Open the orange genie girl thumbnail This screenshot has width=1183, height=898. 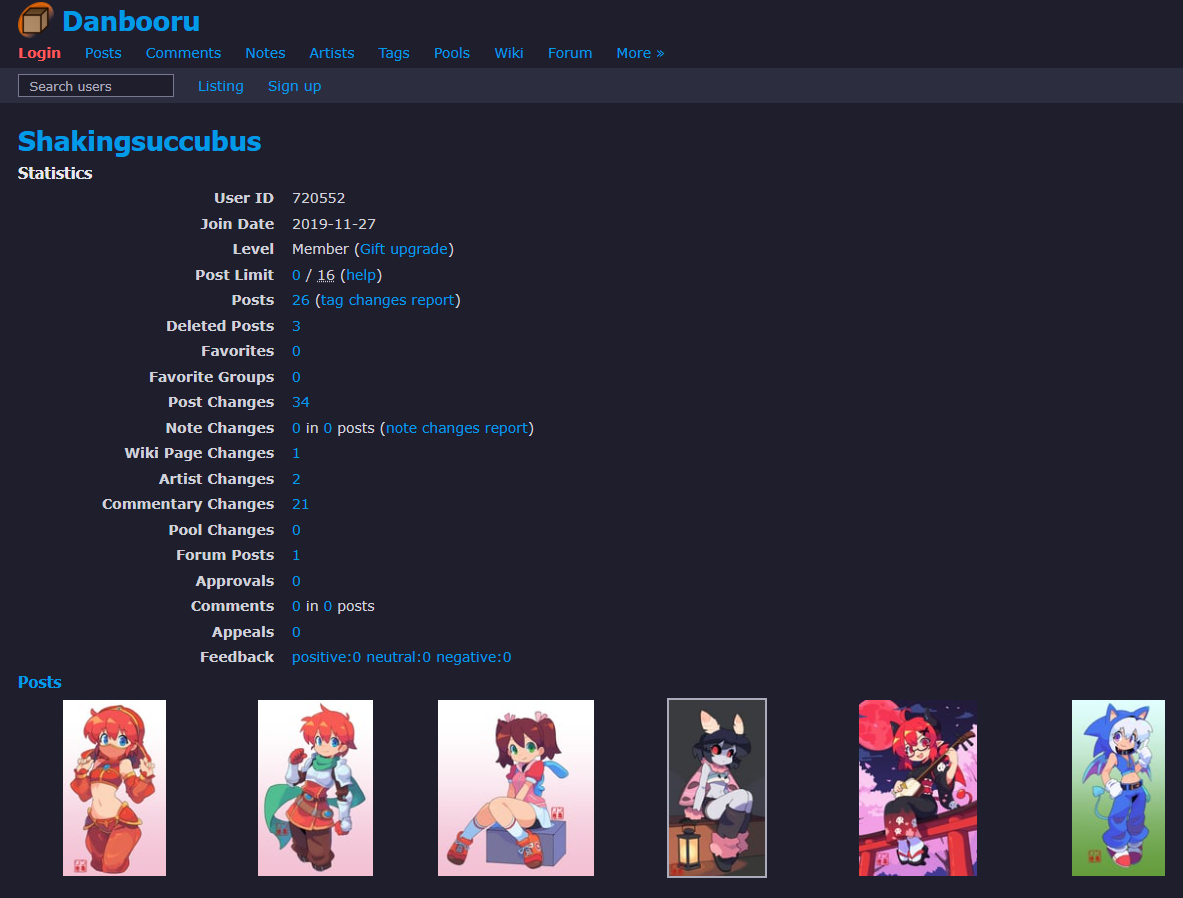[x=114, y=788]
